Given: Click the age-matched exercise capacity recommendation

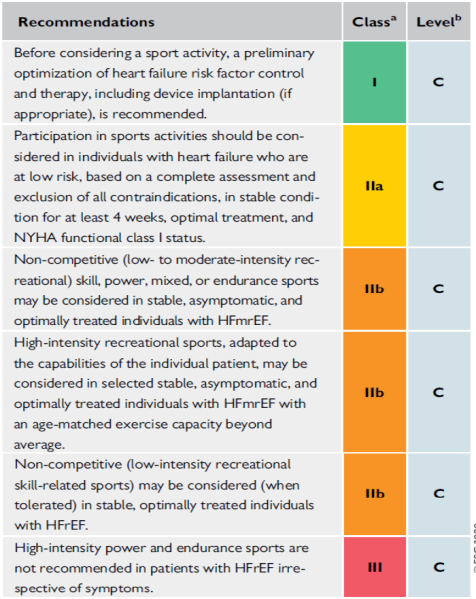Looking at the screenshot, I should [165, 393].
